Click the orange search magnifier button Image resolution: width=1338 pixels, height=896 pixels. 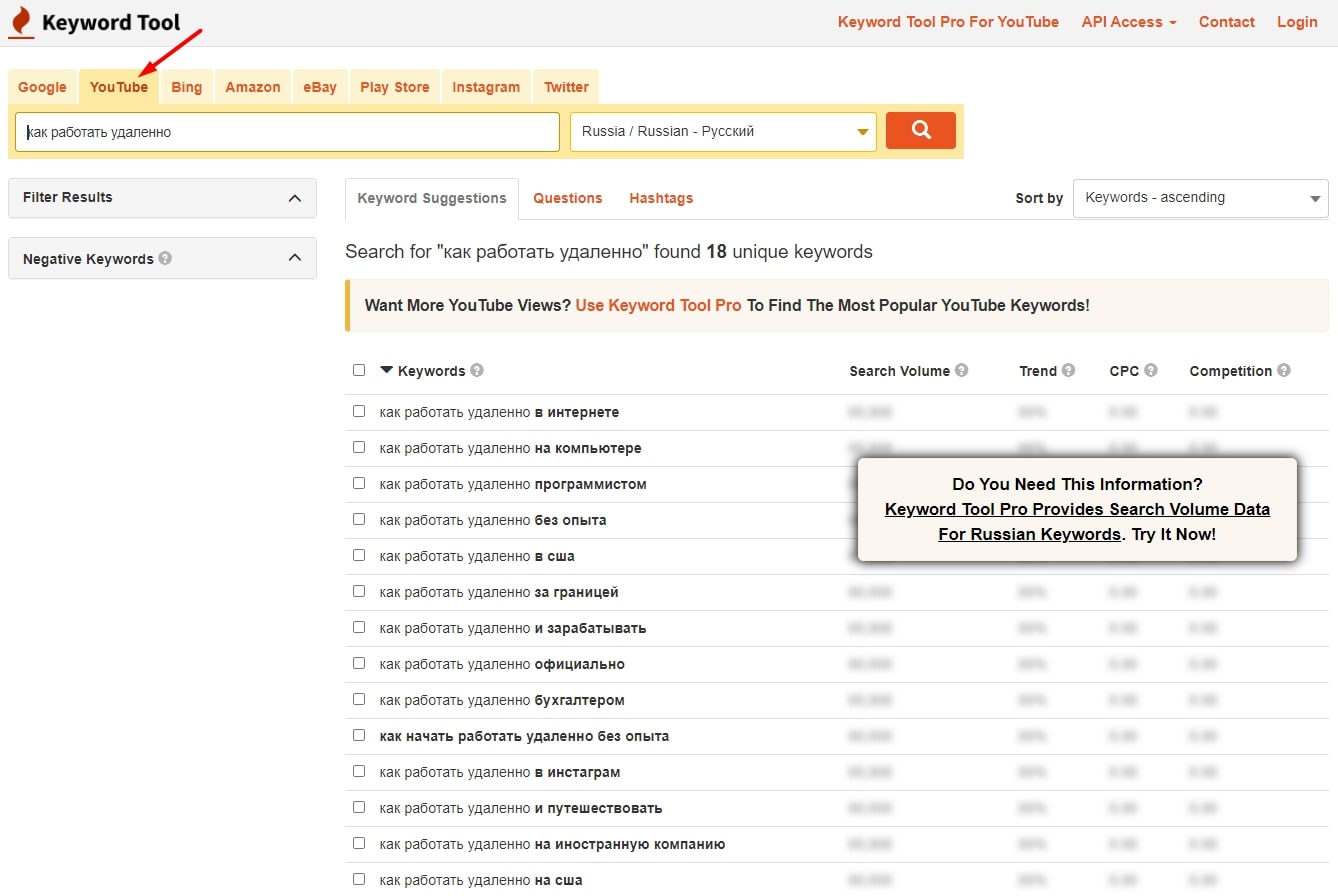click(x=921, y=130)
